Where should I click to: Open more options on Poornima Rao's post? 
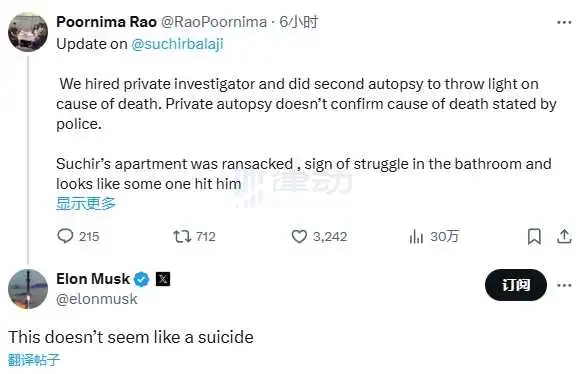(564, 22)
